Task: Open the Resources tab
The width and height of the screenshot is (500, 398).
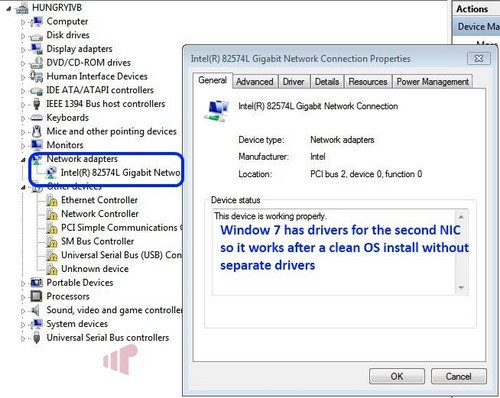Action: (368, 82)
